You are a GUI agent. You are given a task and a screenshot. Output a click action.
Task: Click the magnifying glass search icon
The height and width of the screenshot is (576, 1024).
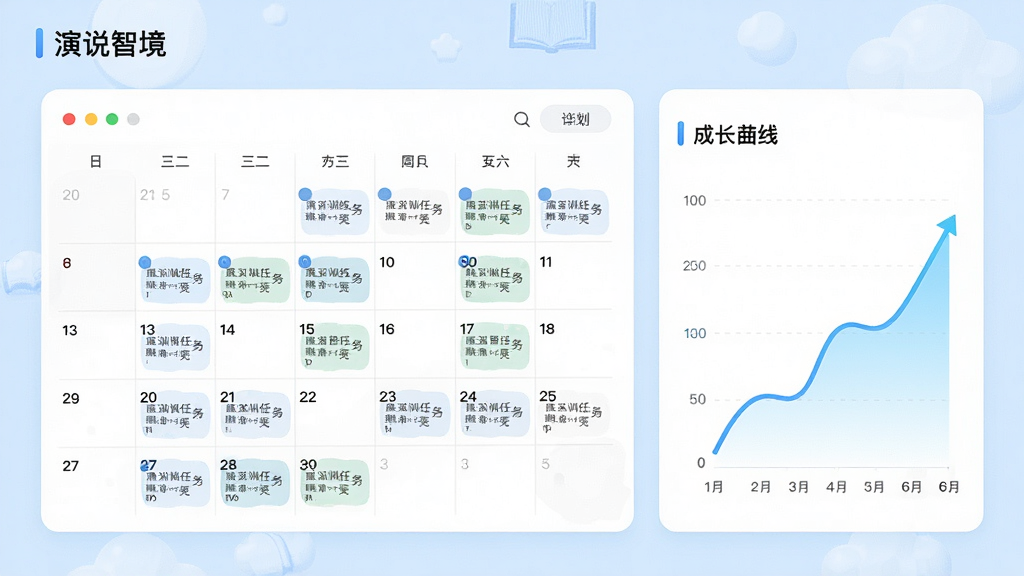pos(522,120)
